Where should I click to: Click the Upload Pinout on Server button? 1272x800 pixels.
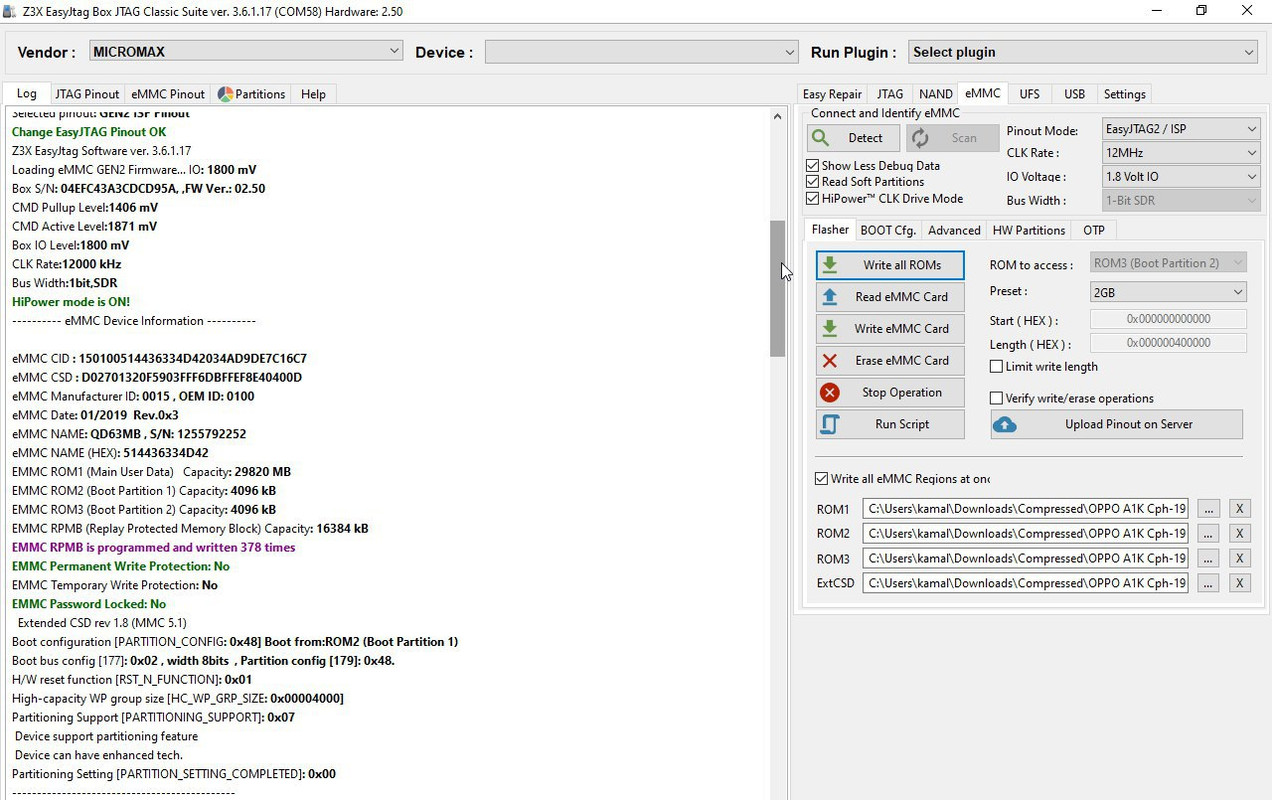(x=1117, y=425)
